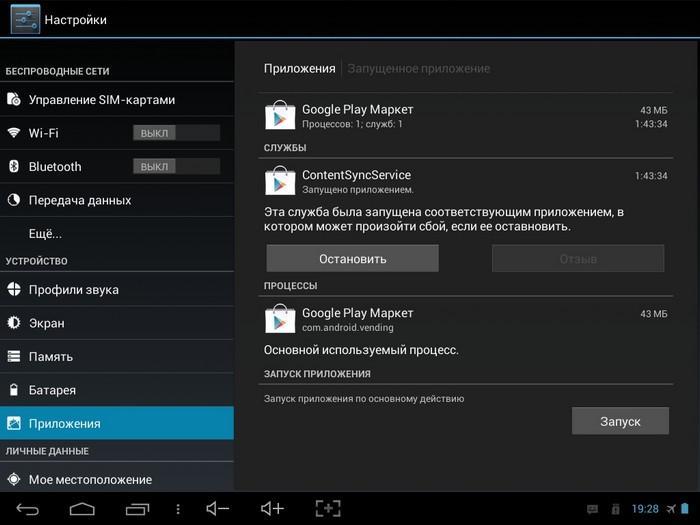Open Батарея settings item
This screenshot has width=700, height=525.
(x=117, y=390)
